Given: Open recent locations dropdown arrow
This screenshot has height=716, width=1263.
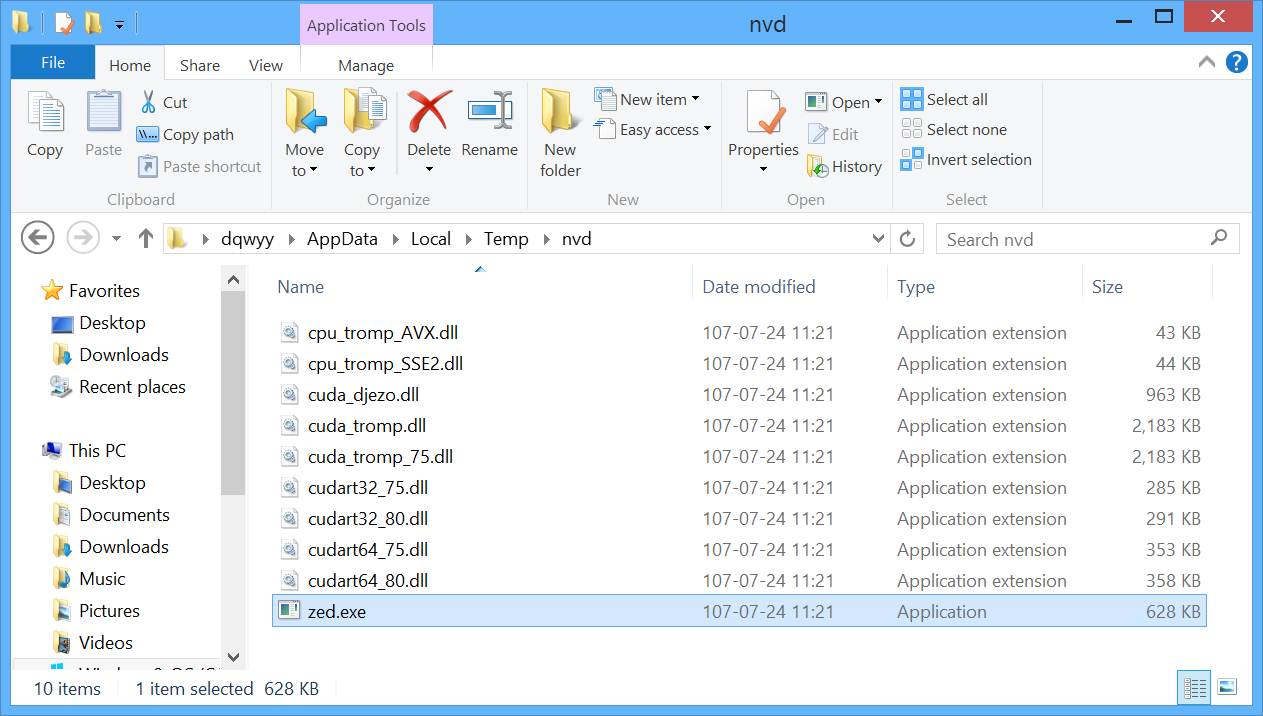Looking at the screenshot, I should click(x=116, y=239).
